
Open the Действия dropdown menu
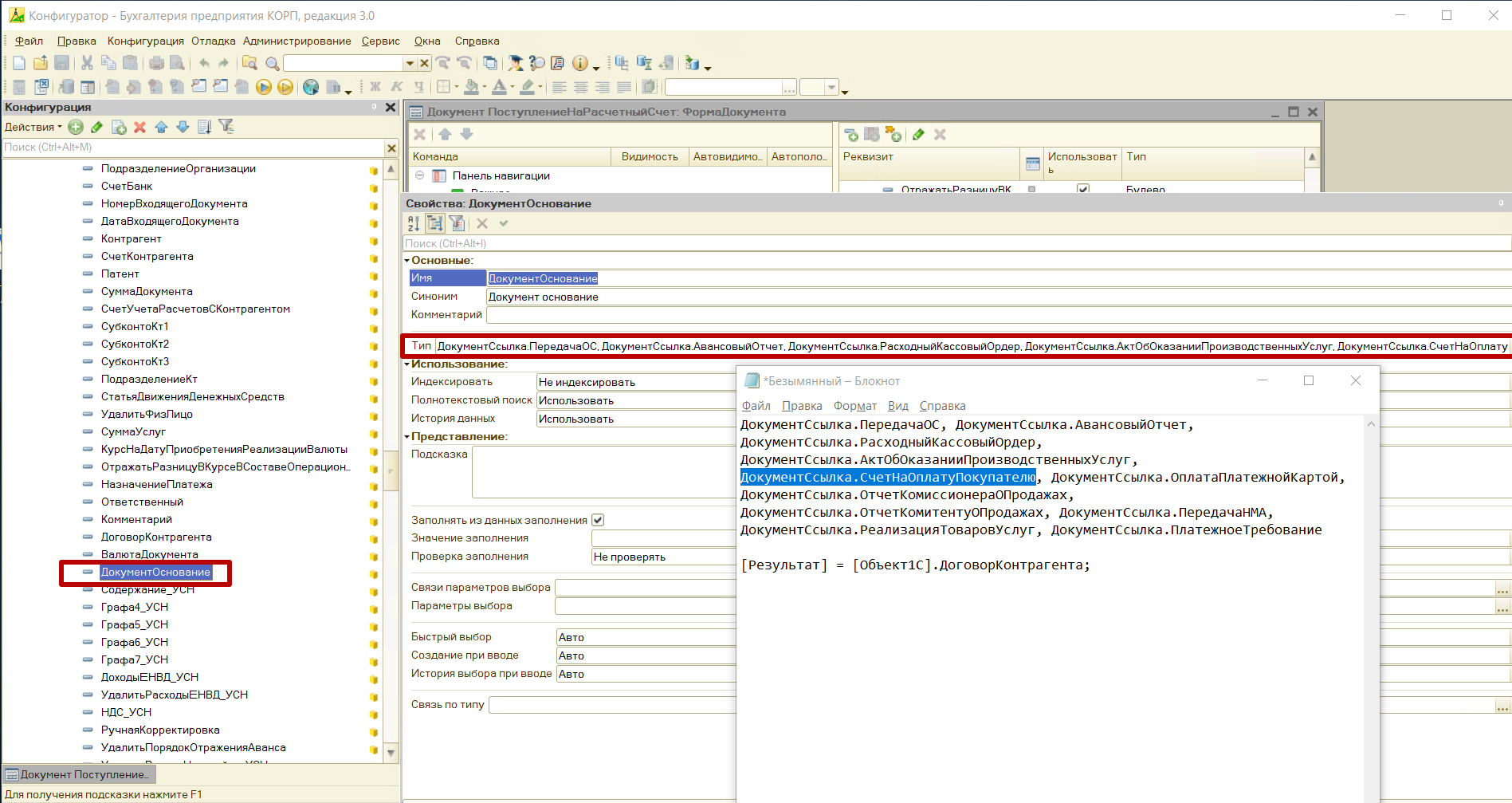33,127
